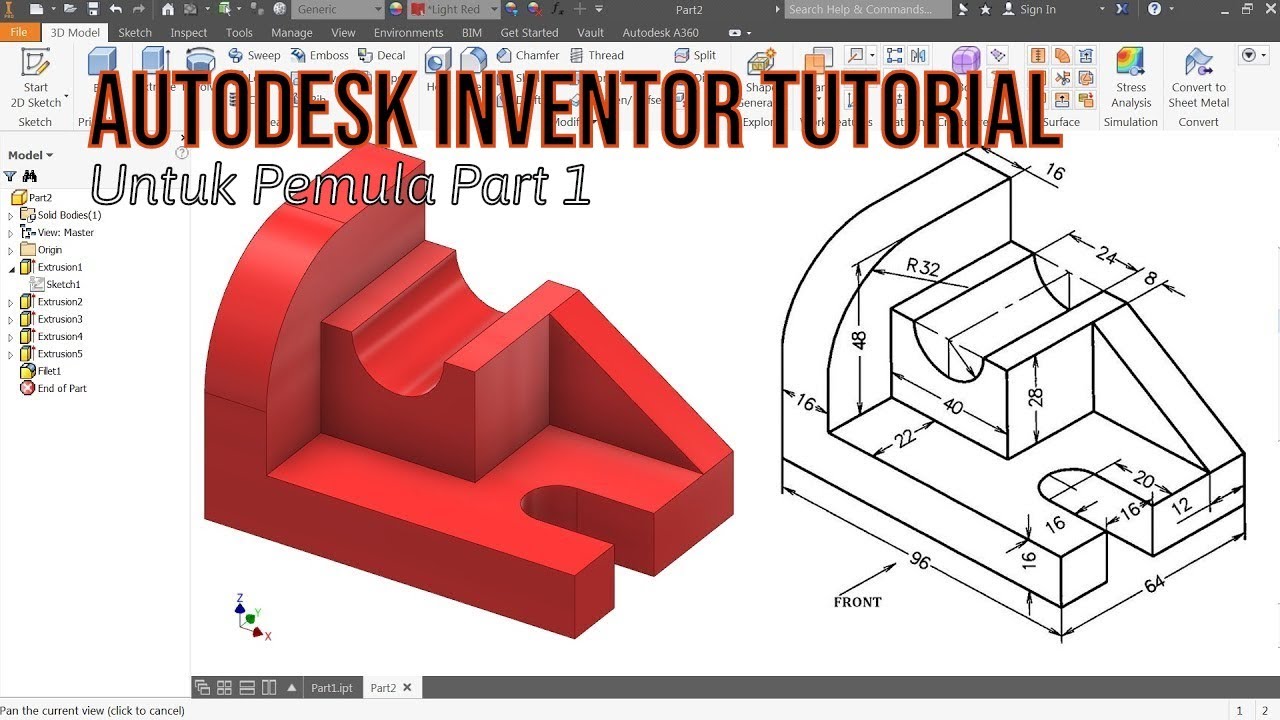The width and height of the screenshot is (1280, 720).
Task: Click the Decal tool
Action: coord(381,55)
